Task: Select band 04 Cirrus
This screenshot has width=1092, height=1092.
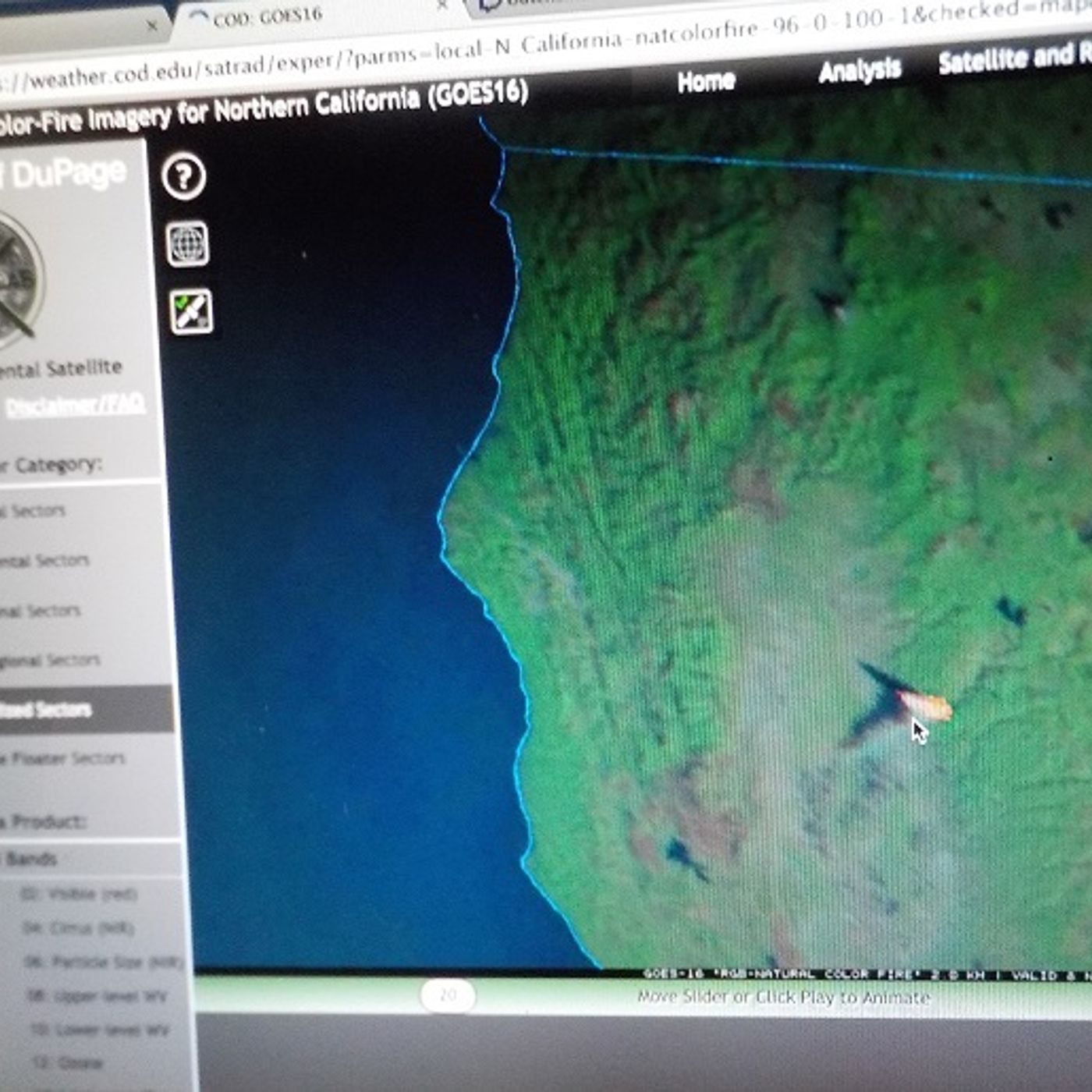Action: pos(79,927)
